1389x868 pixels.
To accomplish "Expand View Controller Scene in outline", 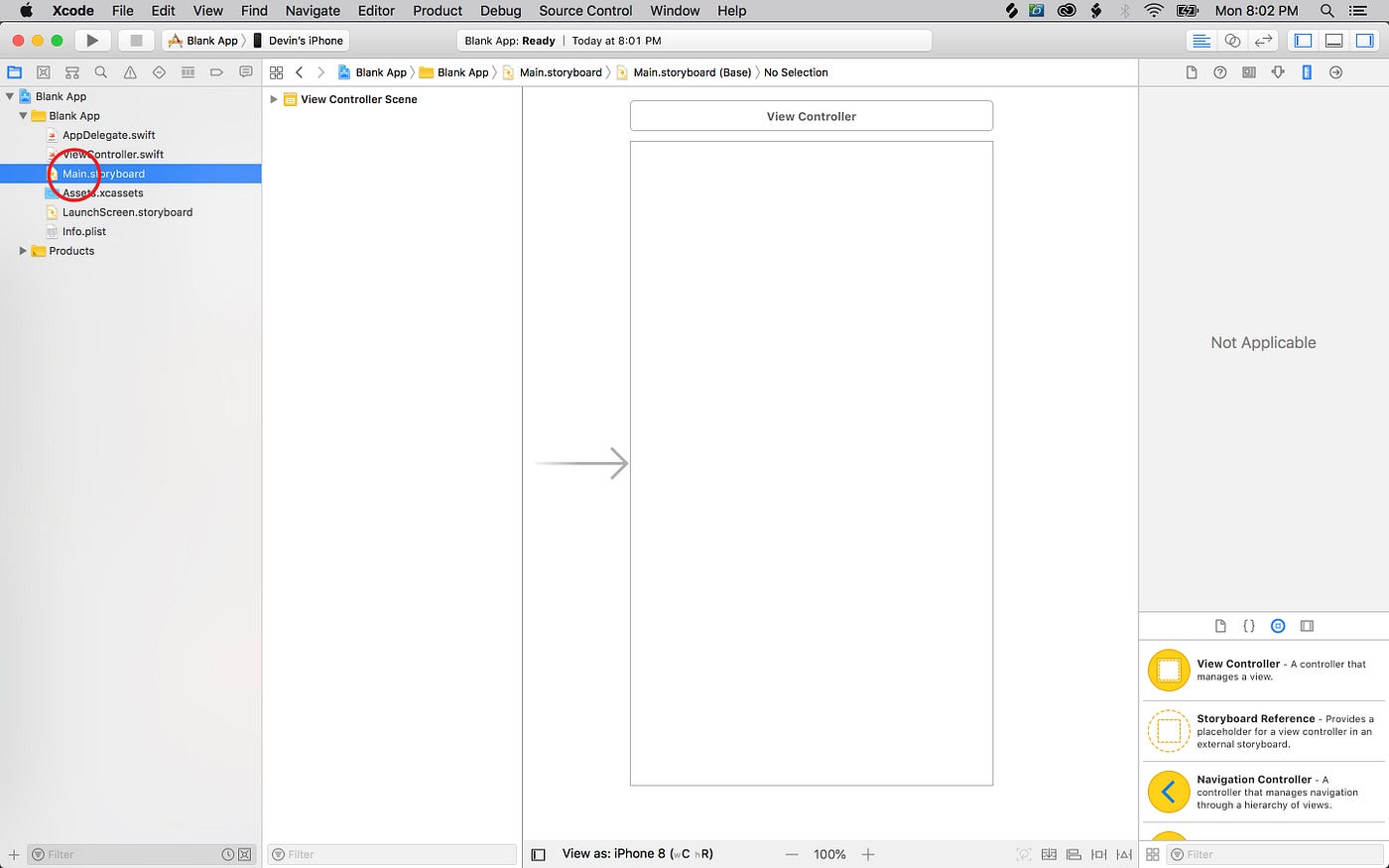I will (x=274, y=99).
